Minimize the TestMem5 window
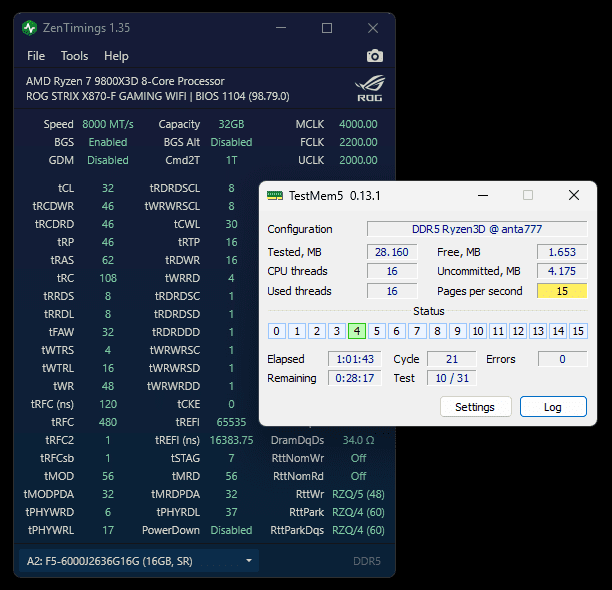Image resolution: width=612 pixels, height=590 pixels. (x=483, y=195)
